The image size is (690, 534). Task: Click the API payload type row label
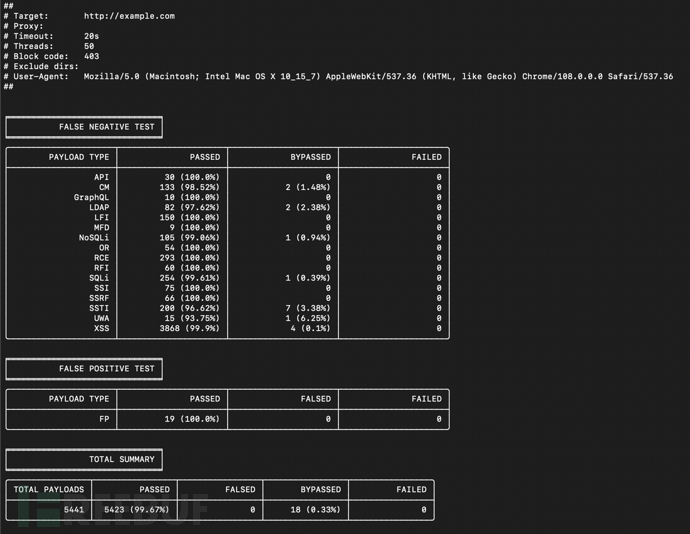[x=101, y=177]
